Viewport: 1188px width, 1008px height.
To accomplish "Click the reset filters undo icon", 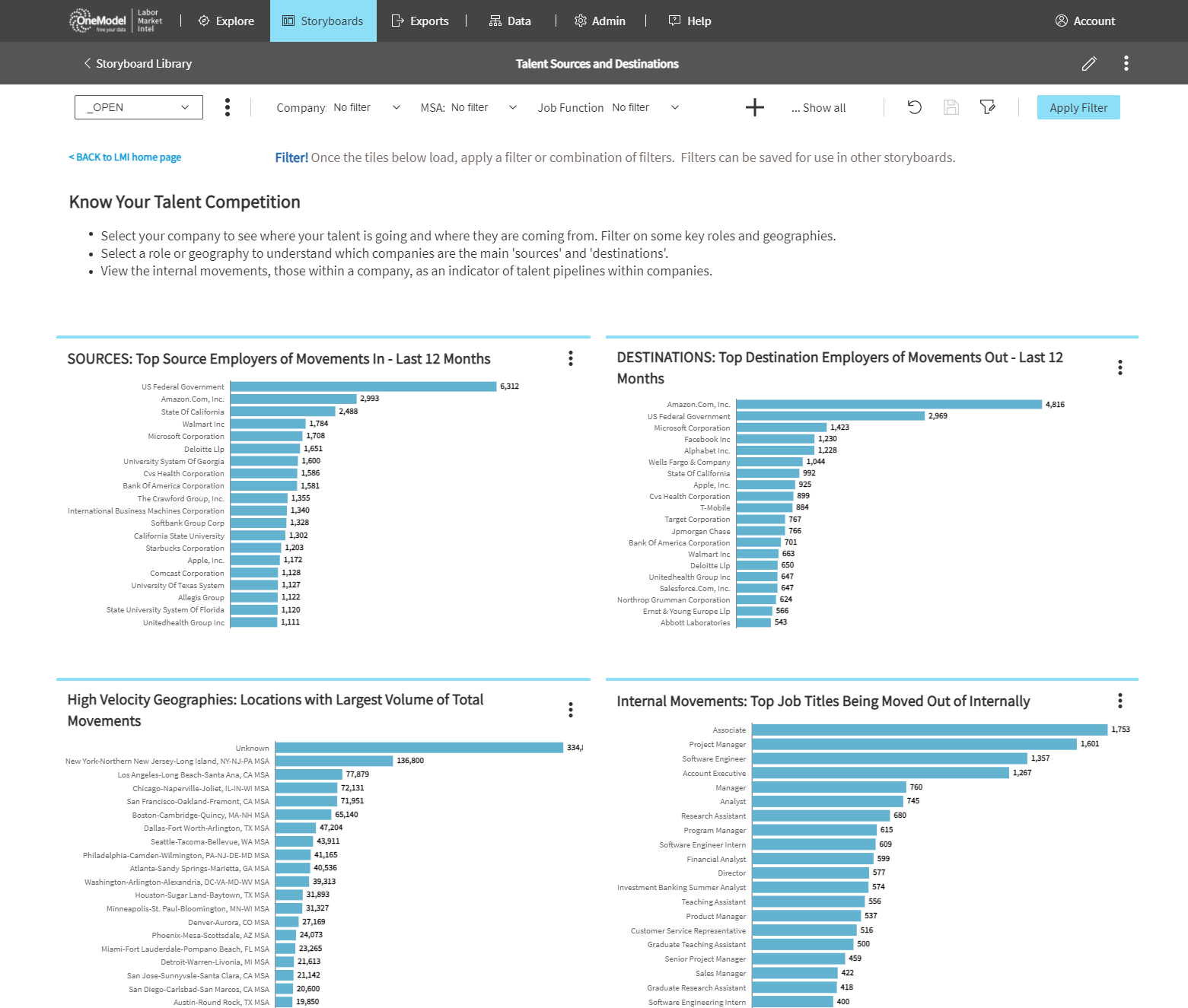I will pos(915,107).
